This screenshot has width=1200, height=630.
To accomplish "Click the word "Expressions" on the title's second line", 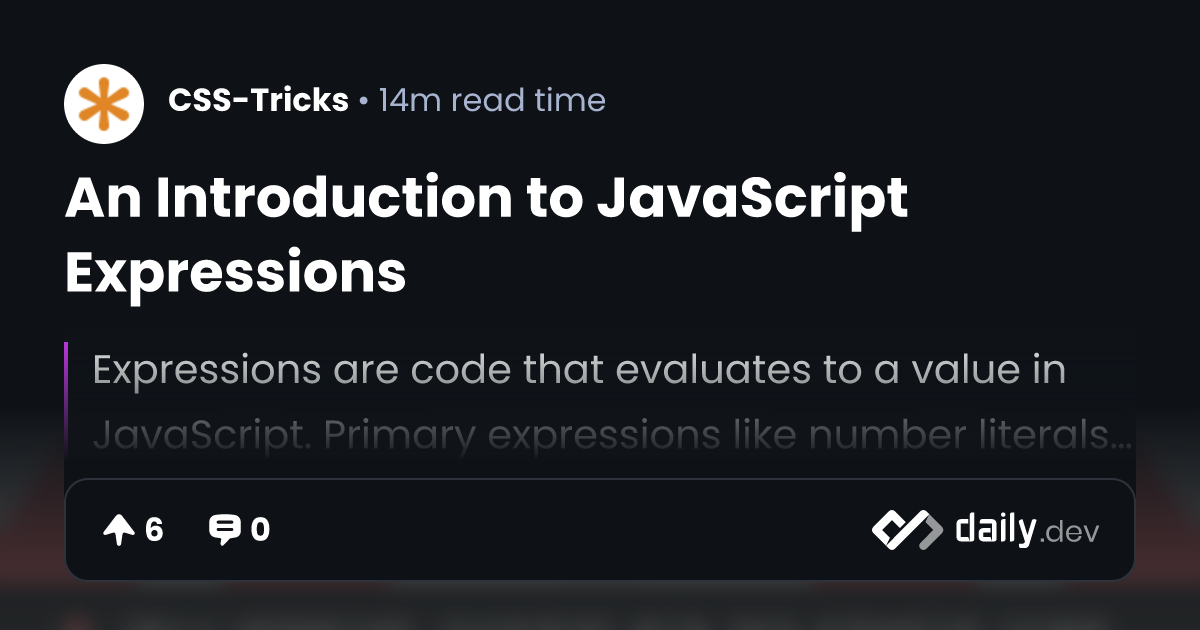I will click(x=235, y=271).
